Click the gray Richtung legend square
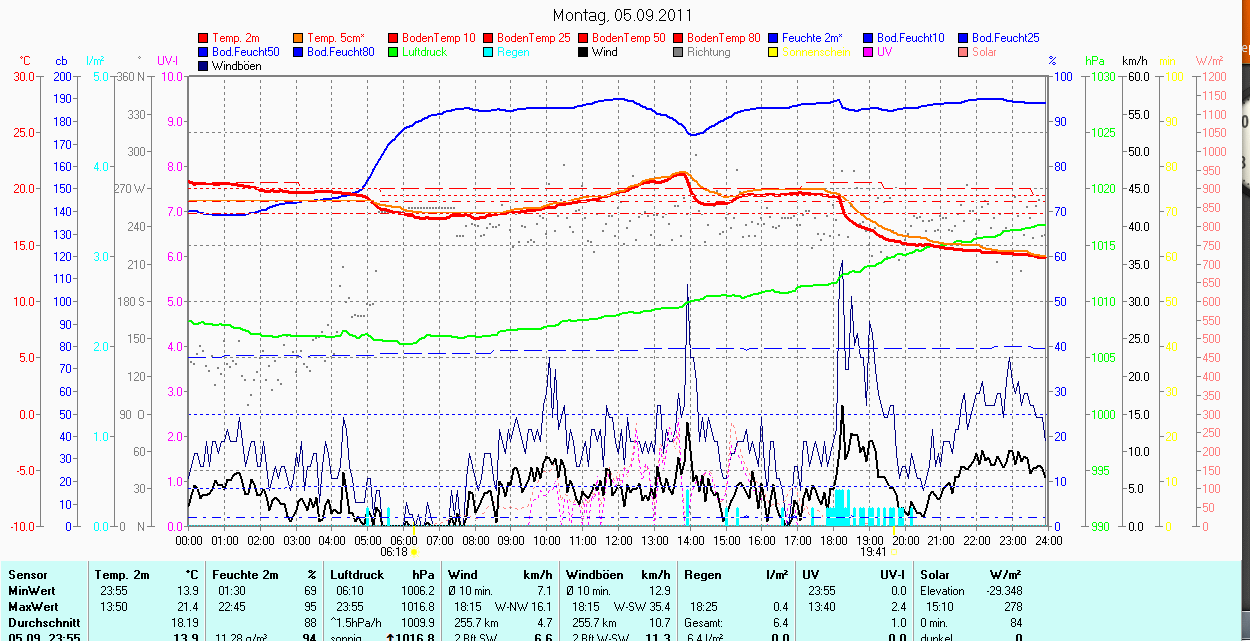This screenshot has width=1250, height=641. tap(679, 52)
